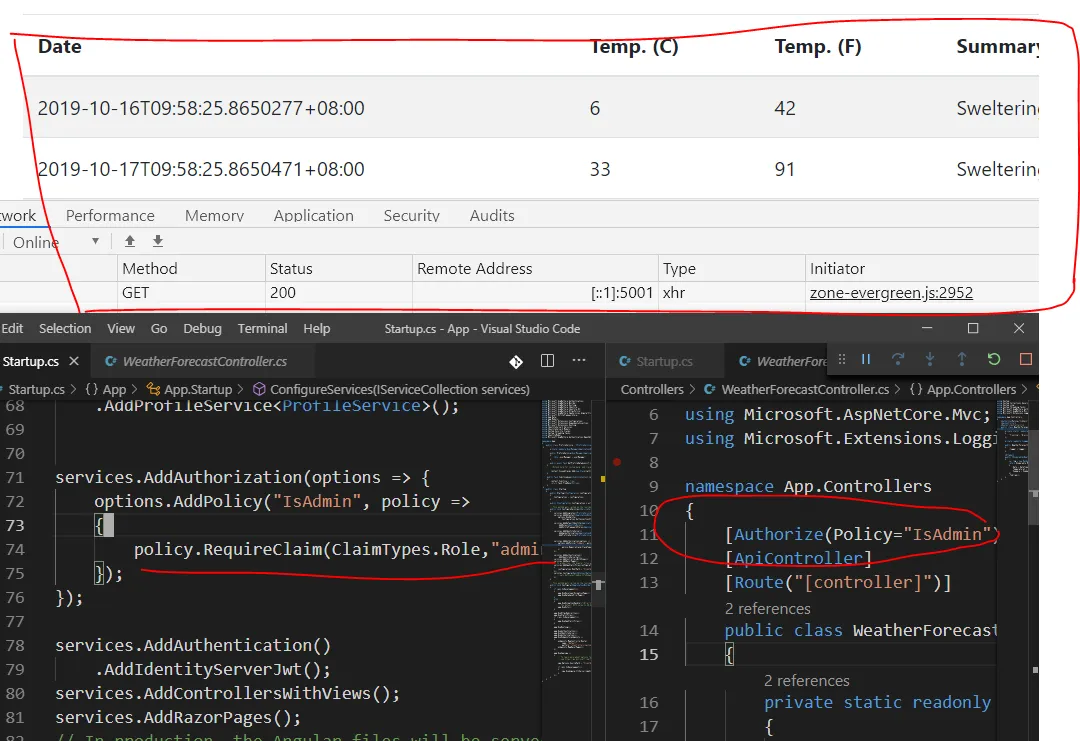Open the More Actions ellipsis in left editor
This screenshot has height=741, width=1080.
coord(579,360)
